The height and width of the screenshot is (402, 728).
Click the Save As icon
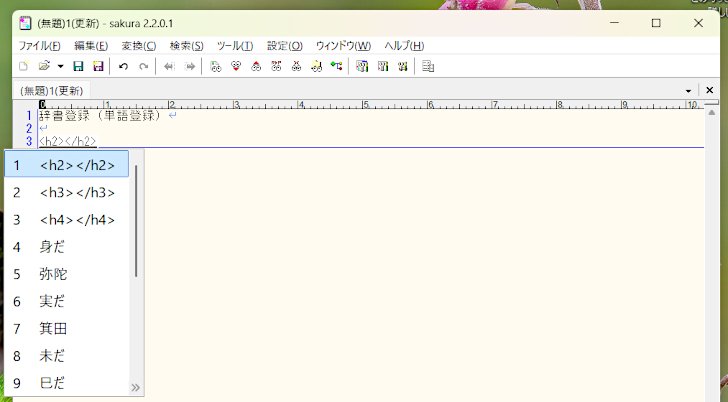click(98, 67)
